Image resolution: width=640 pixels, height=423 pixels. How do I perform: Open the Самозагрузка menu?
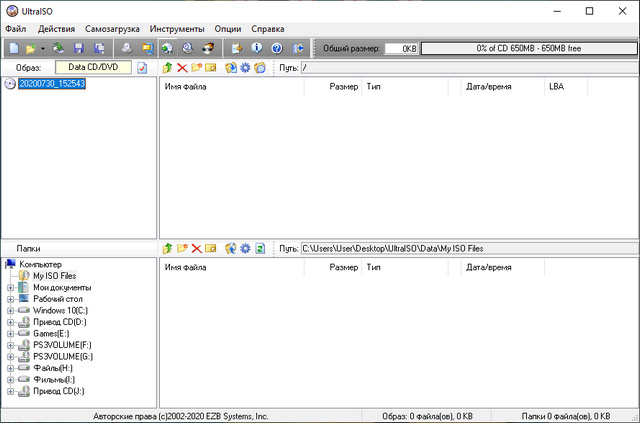coord(111,29)
